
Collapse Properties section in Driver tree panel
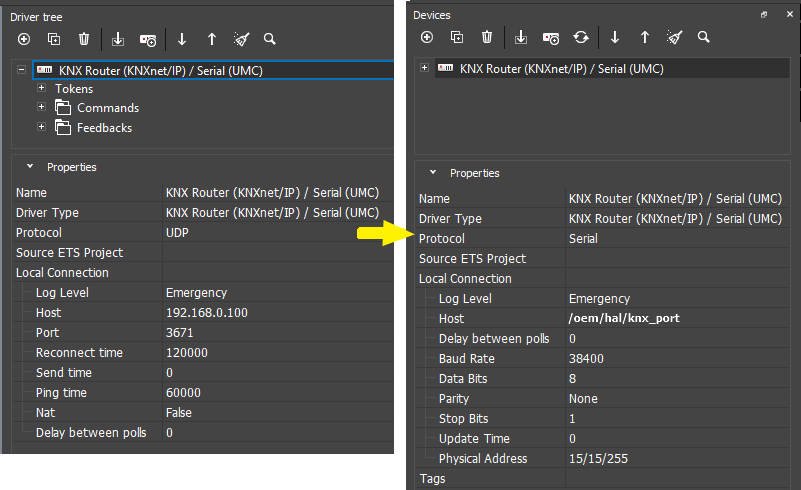[x=30, y=167]
